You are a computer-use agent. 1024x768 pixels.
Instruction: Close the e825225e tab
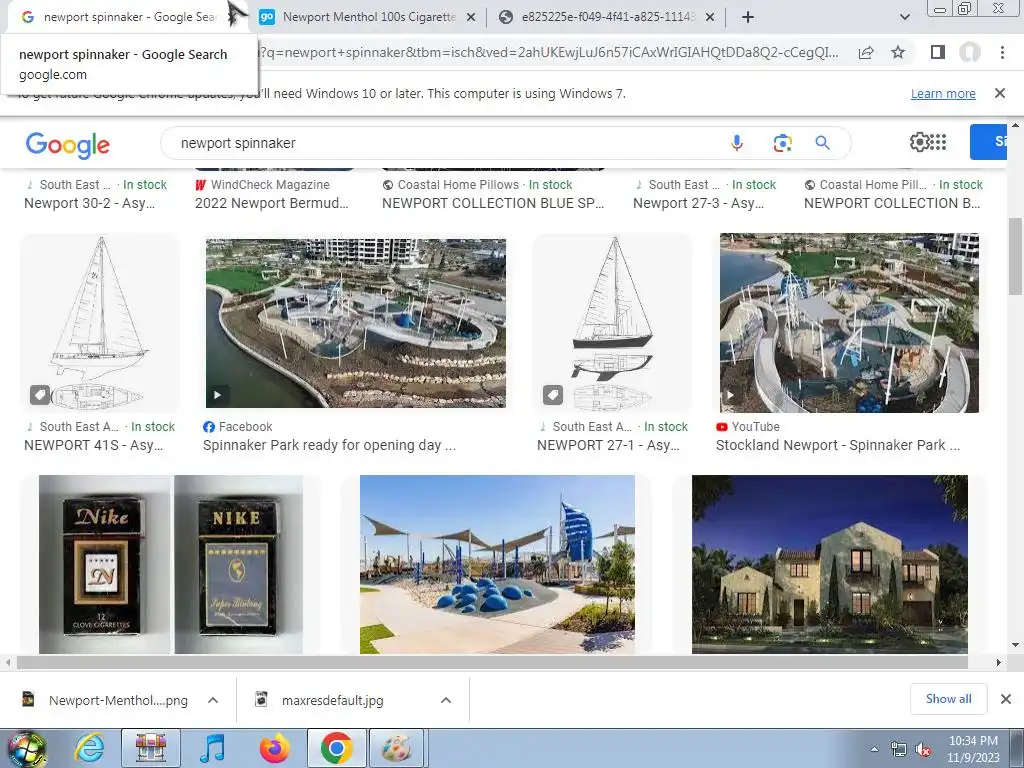710,18
